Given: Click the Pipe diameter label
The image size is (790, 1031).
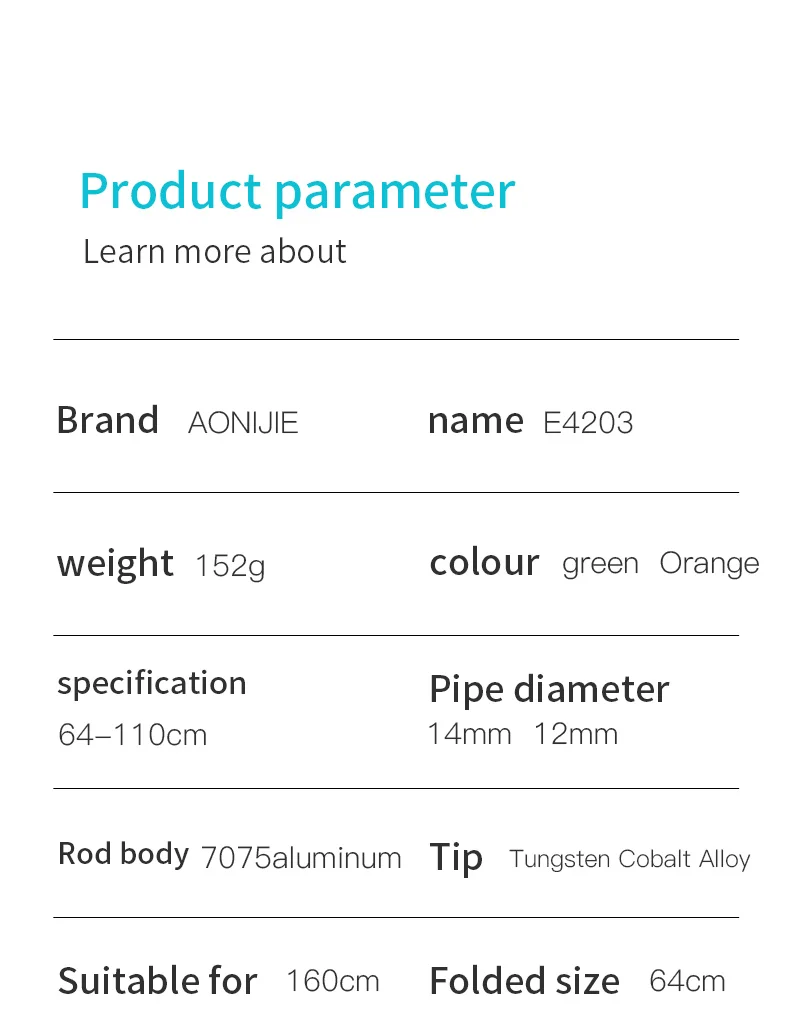Looking at the screenshot, I should point(549,689).
